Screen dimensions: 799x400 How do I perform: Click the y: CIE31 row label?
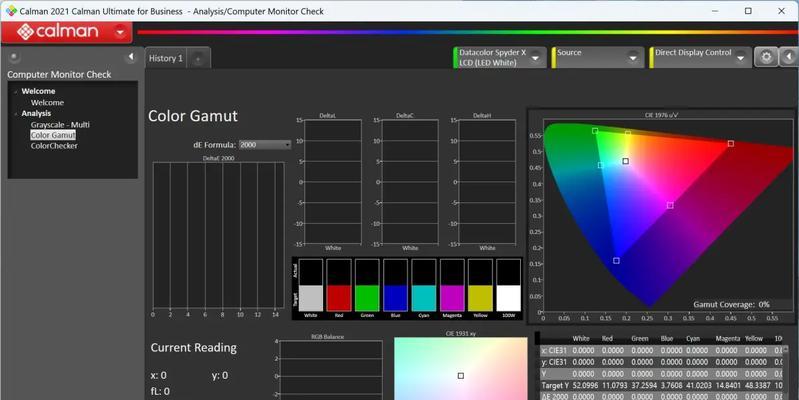coord(554,362)
